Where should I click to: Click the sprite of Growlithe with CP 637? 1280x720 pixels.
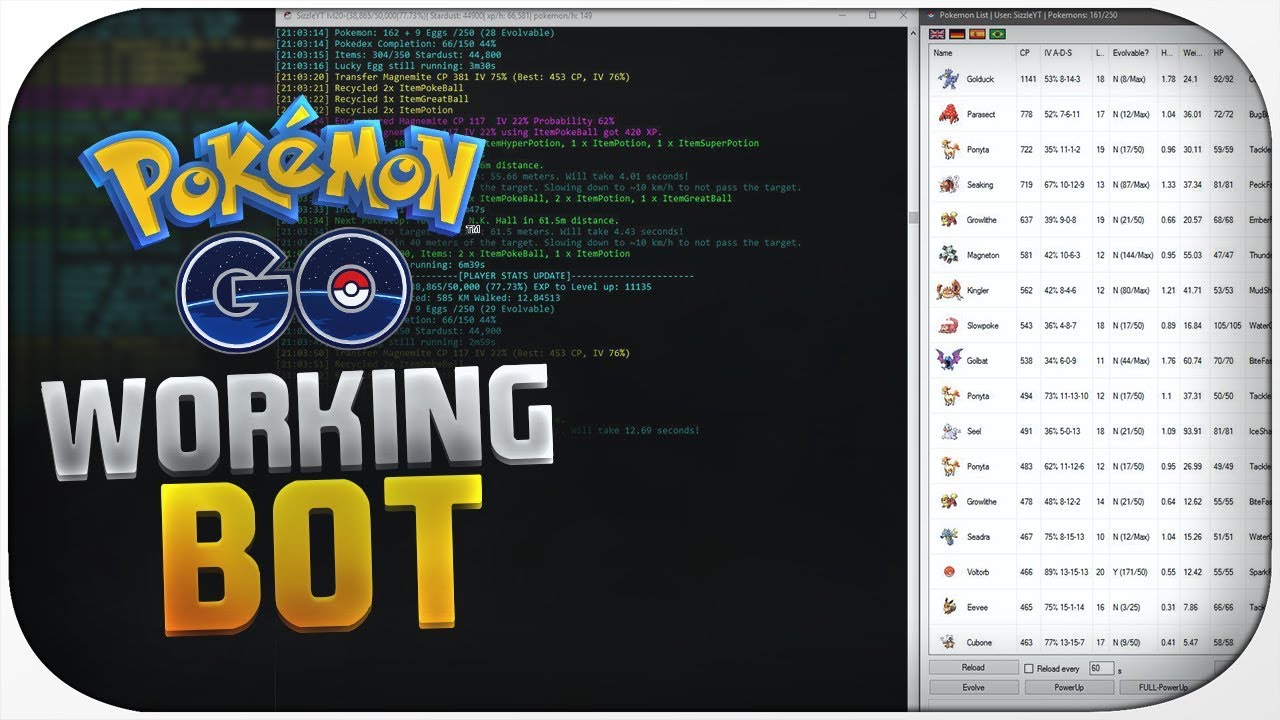[x=948, y=220]
